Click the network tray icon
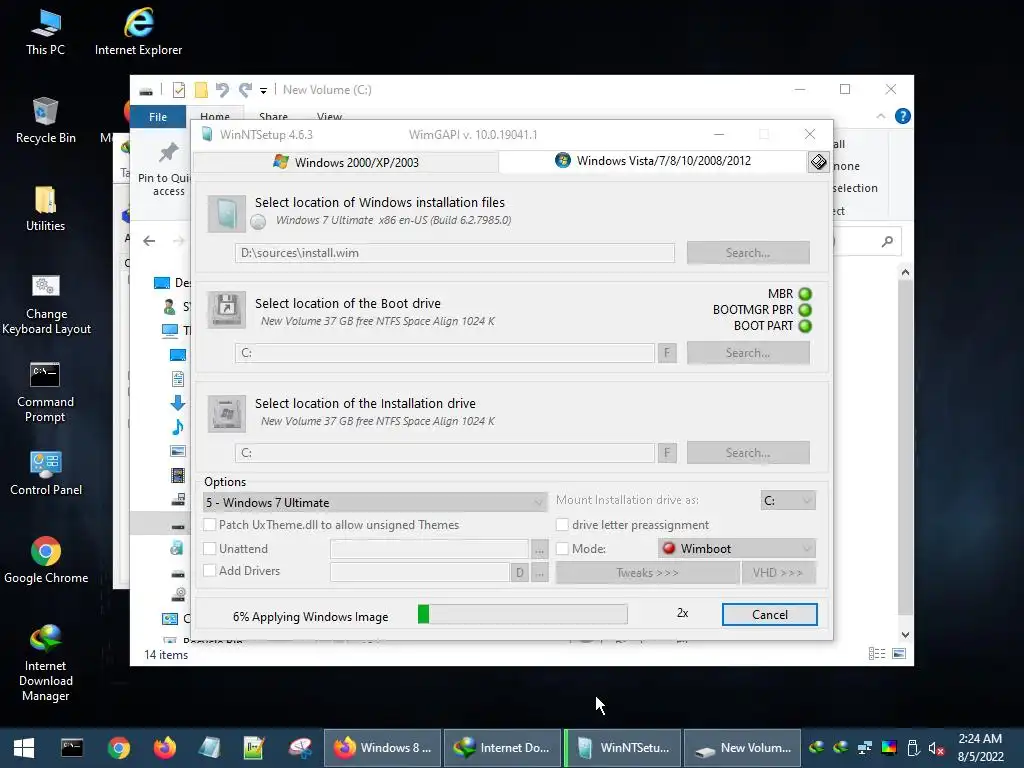Image resolution: width=1024 pixels, height=768 pixels. coord(865,748)
